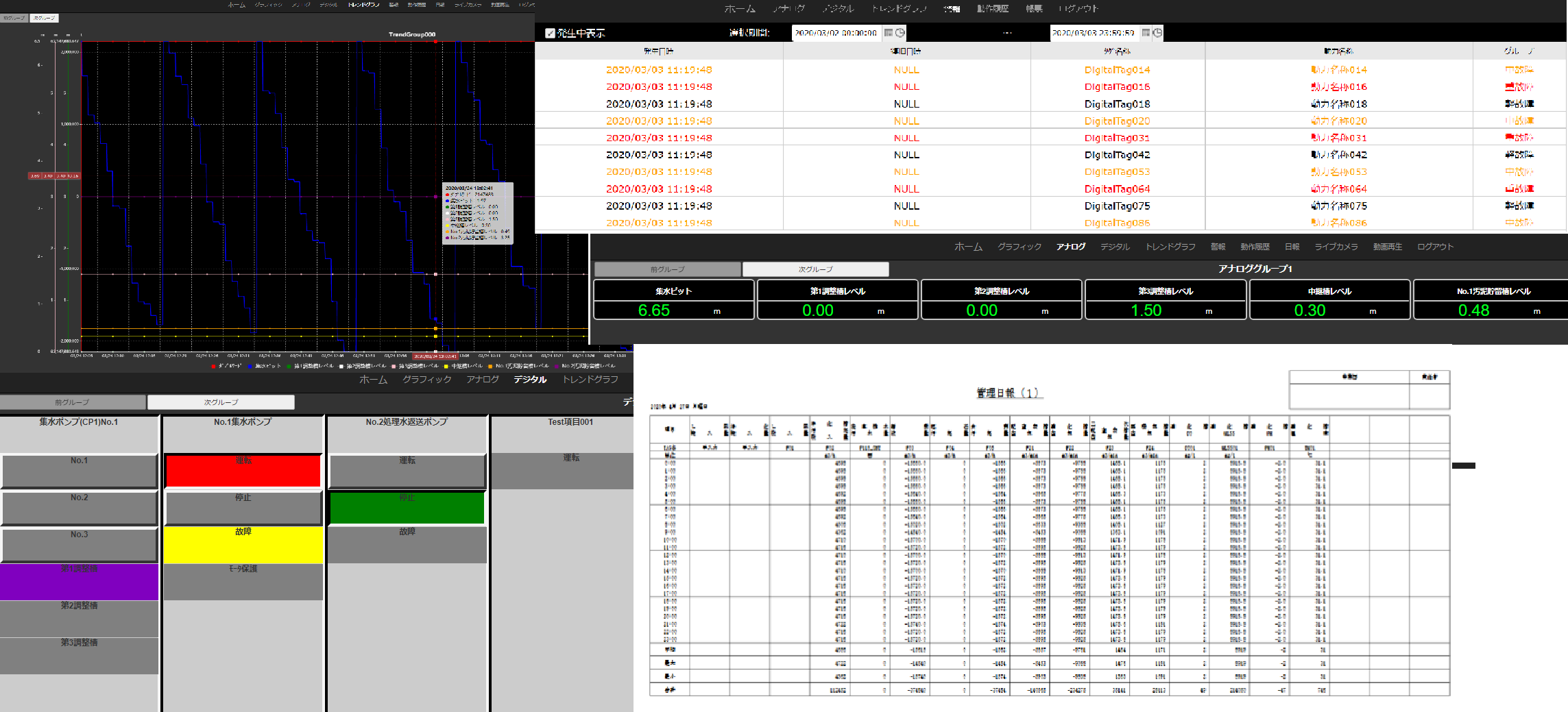The image size is (1568, 712).
Task: Click the No.1汚泥貯留槽レベル 0.48 analog tile
Action: tap(1491, 299)
